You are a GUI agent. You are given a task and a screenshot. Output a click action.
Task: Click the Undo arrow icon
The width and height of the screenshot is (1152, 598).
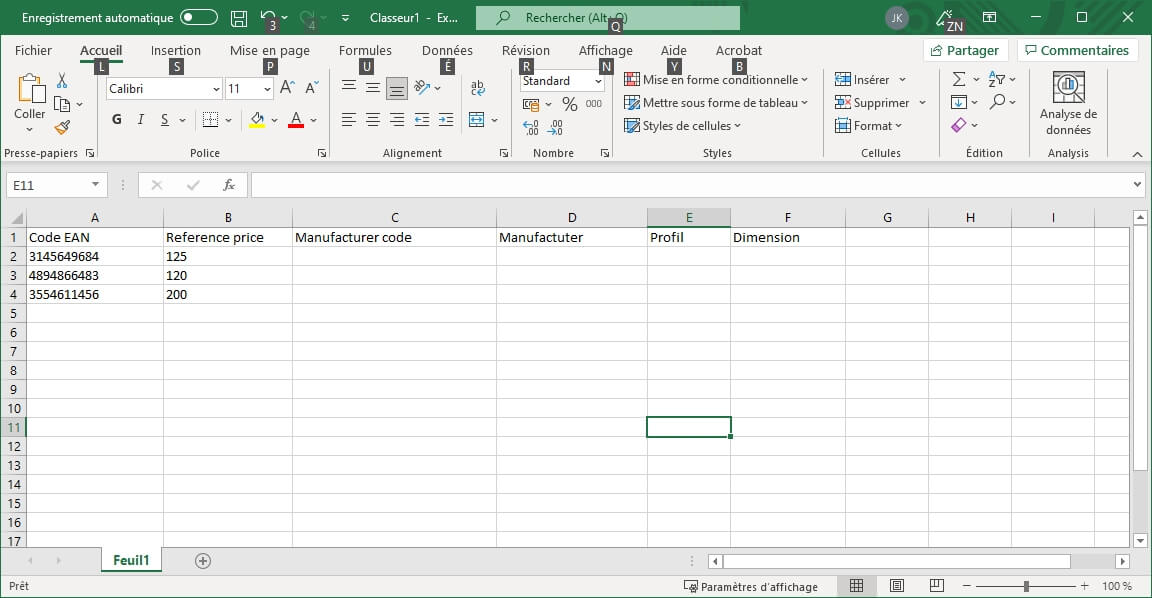coord(267,17)
